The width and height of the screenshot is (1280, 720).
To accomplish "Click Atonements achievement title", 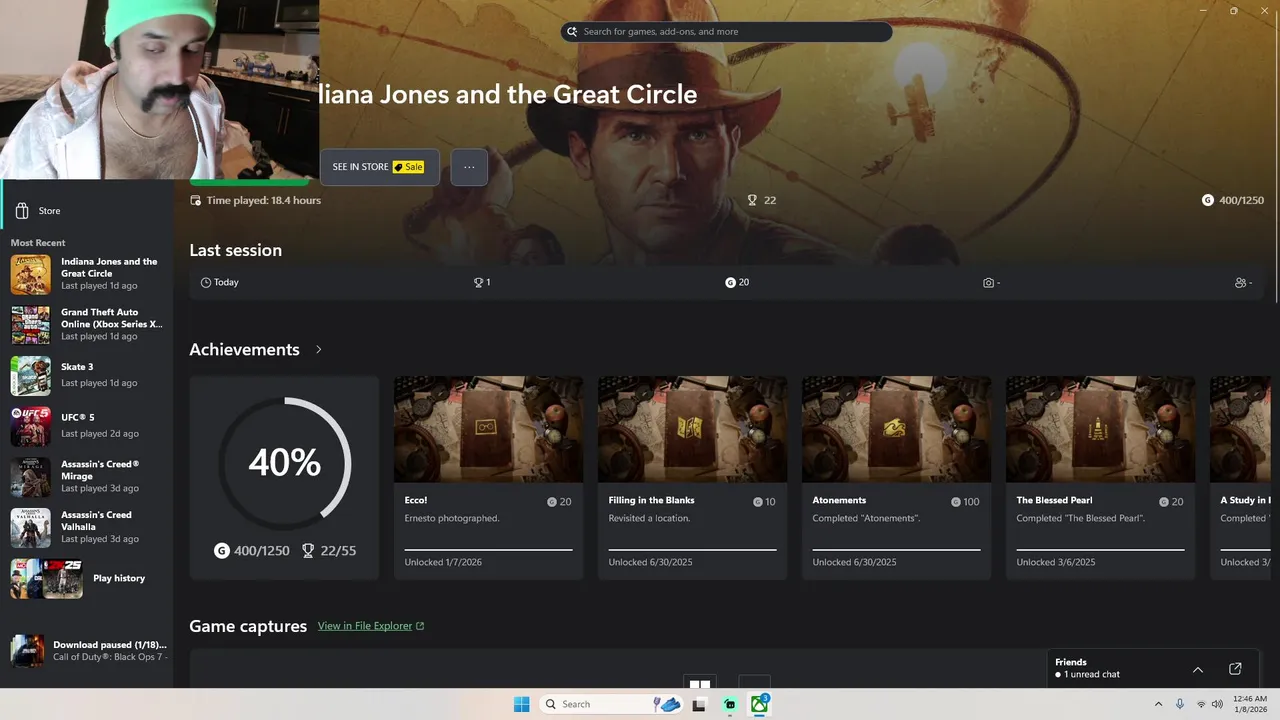I will pos(839,501).
